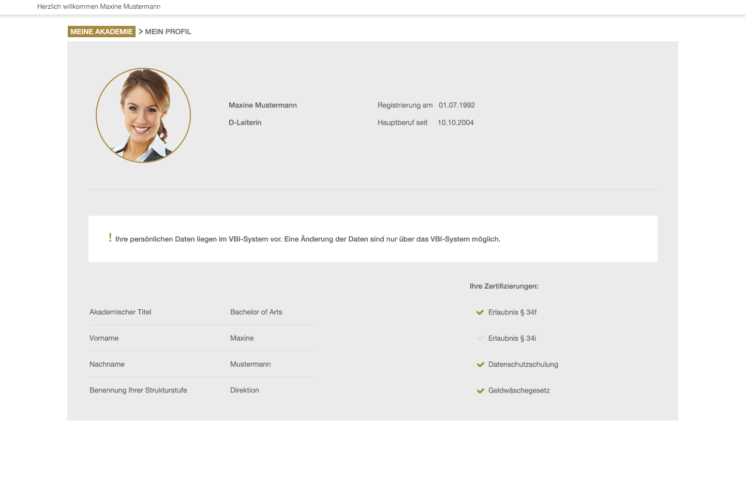Click the role text 'D-Leiterin'
Screen dimensions: 745x497
(245, 123)
